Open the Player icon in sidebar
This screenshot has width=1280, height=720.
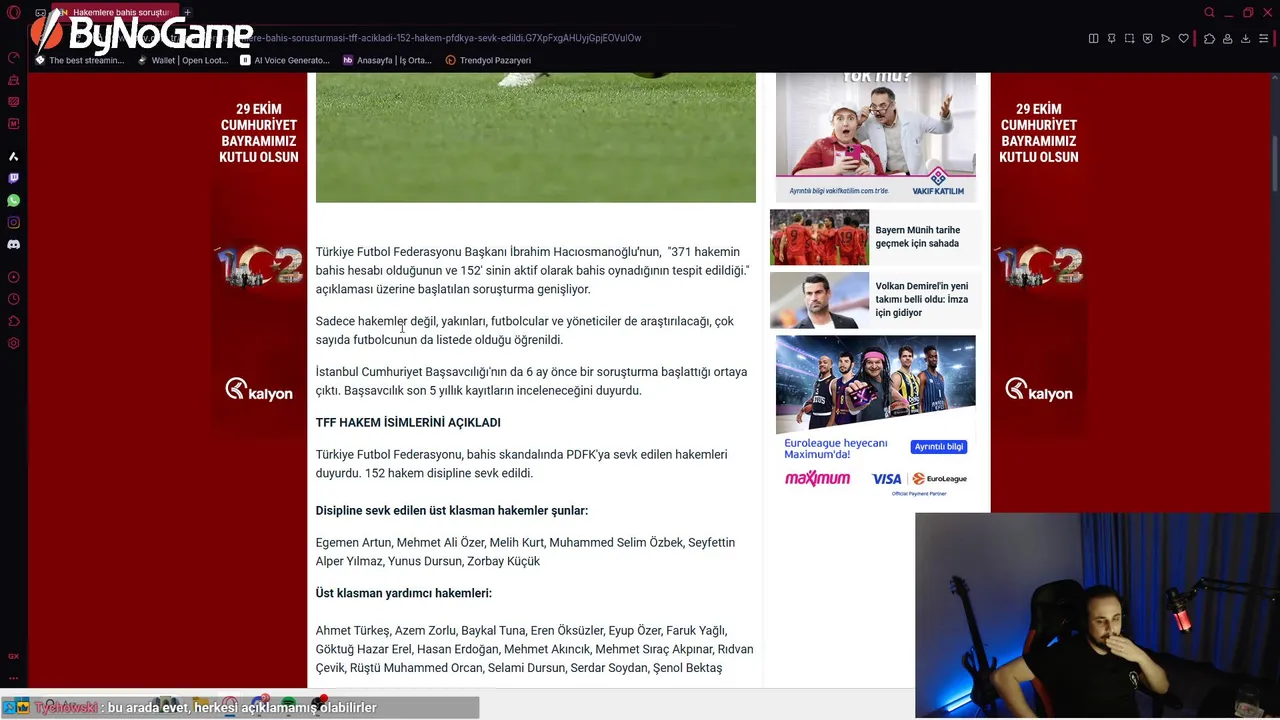13,277
